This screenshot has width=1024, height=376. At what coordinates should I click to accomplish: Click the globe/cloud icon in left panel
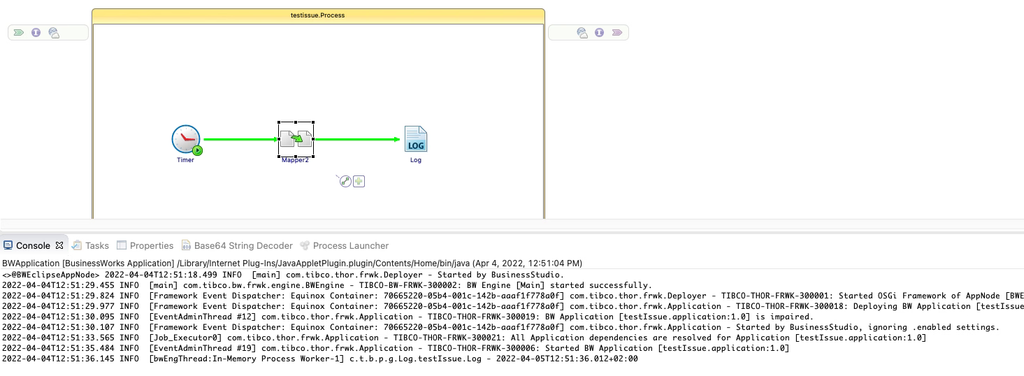point(54,32)
